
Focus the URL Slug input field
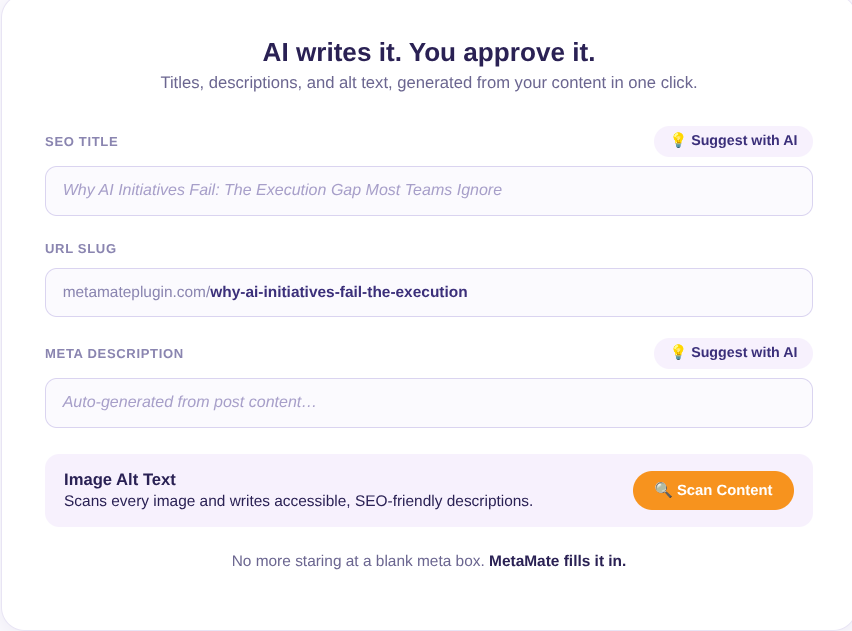pyautogui.click(x=429, y=292)
